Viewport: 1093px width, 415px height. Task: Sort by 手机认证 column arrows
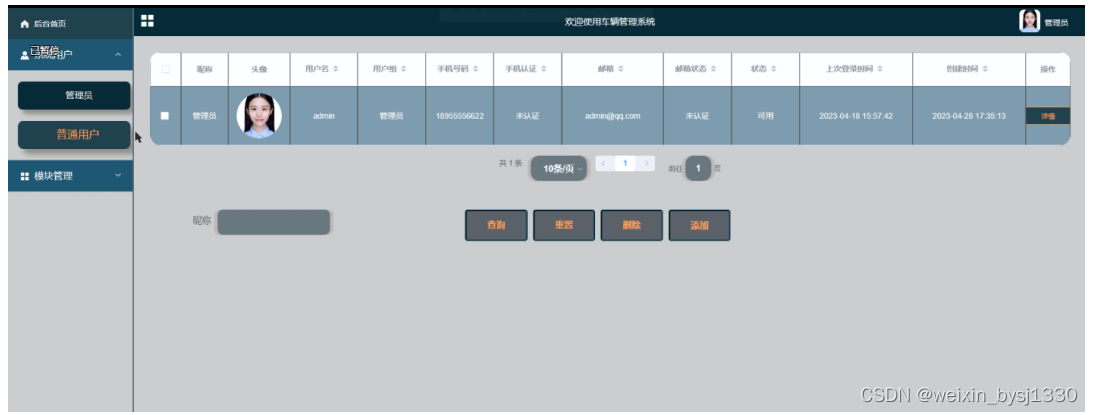pyautogui.click(x=543, y=69)
